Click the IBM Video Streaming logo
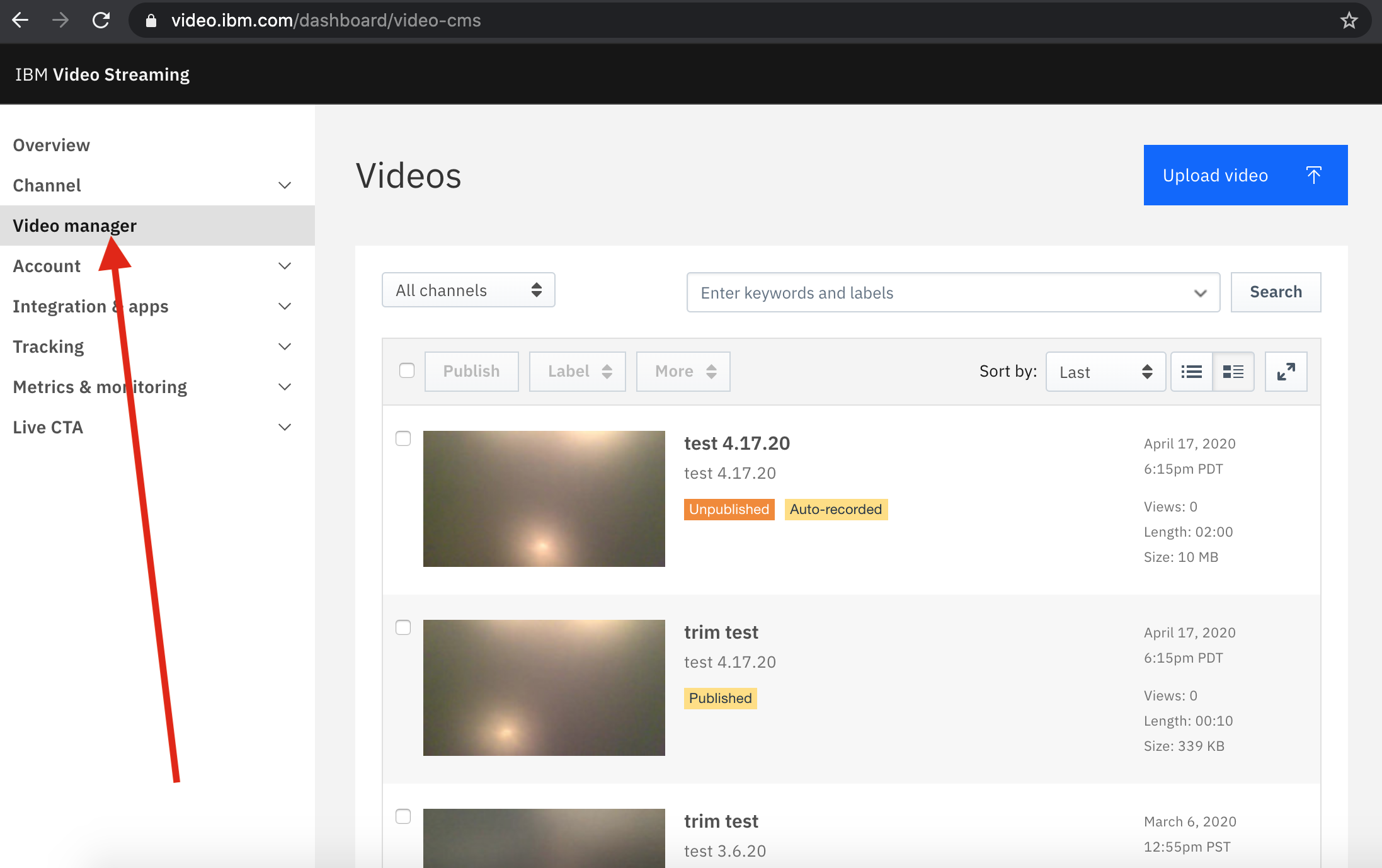Screen dimensions: 1382x868 coord(102,74)
